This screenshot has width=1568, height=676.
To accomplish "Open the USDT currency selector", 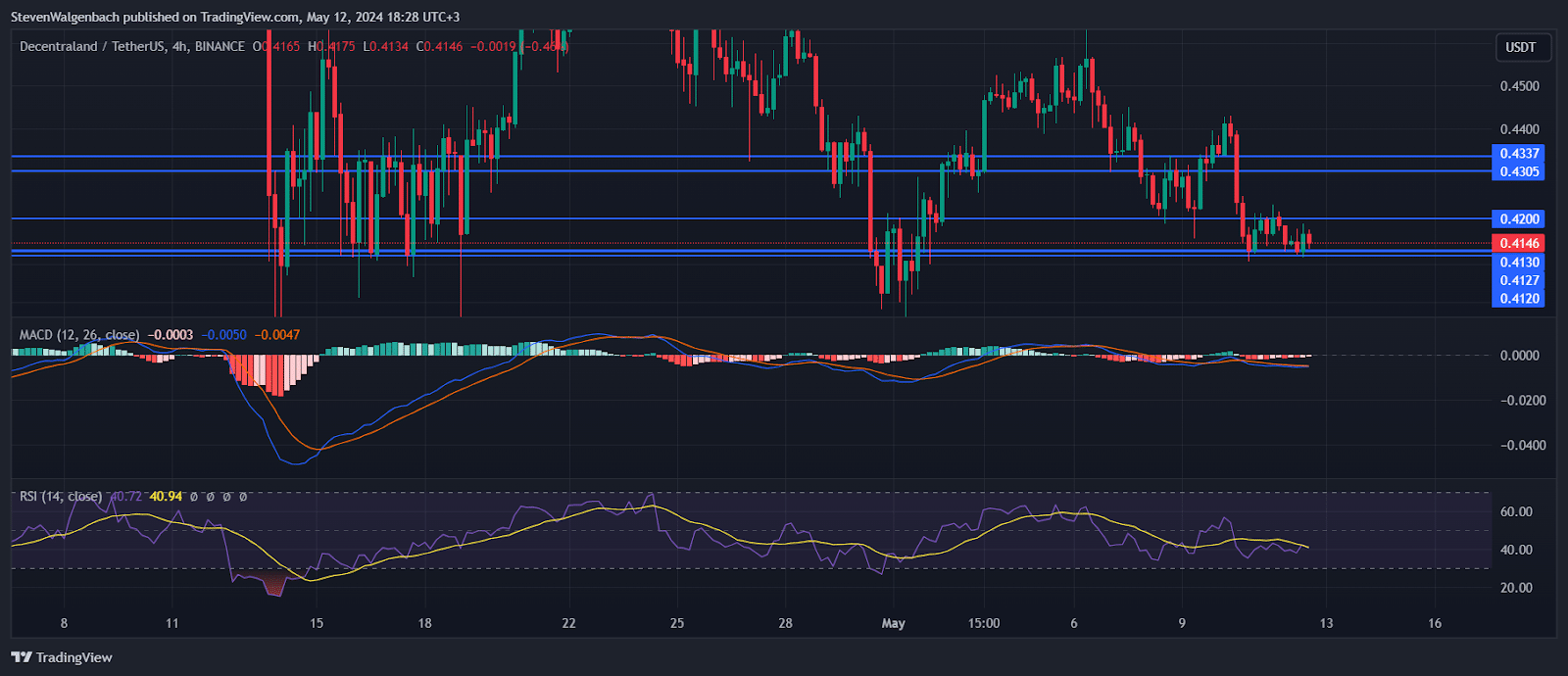I will click(1520, 47).
